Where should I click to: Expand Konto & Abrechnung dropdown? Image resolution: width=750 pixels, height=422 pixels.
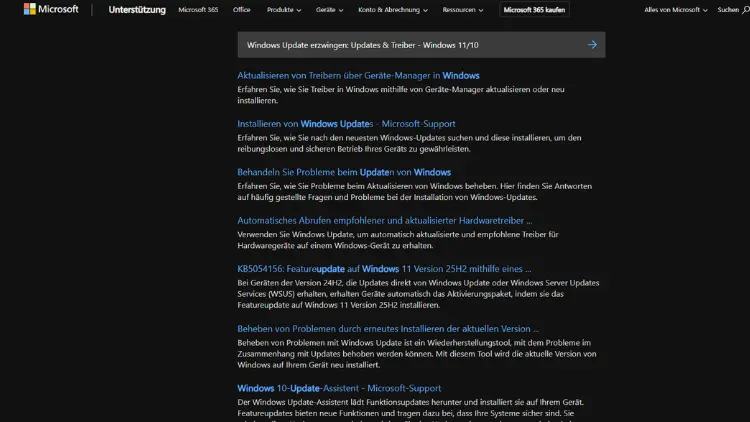pyautogui.click(x=393, y=10)
